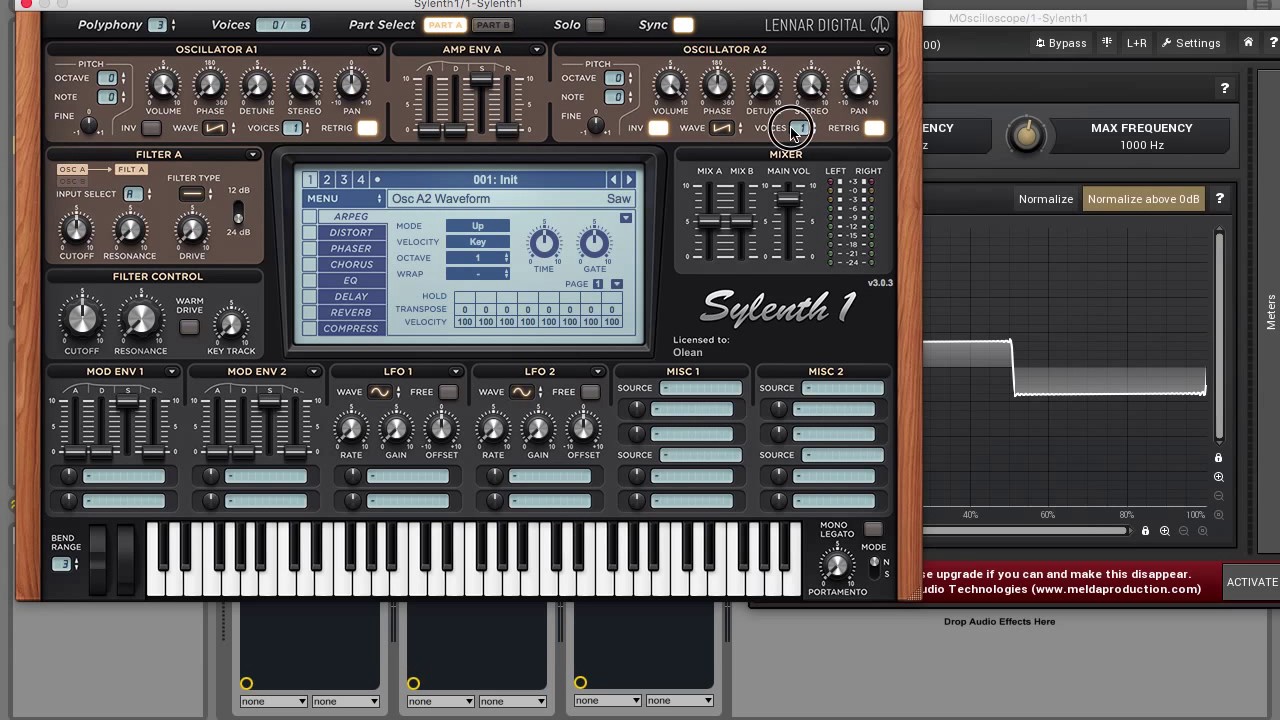Open the Misc 1 first Source dropdown
This screenshot has width=1280, height=720.
click(701, 388)
